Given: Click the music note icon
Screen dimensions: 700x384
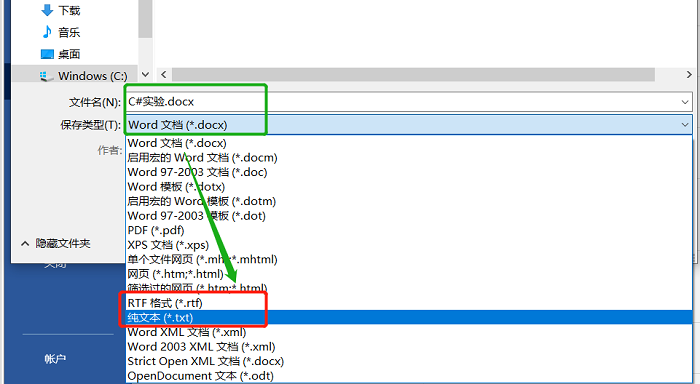Looking at the screenshot, I should [x=47, y=32].
